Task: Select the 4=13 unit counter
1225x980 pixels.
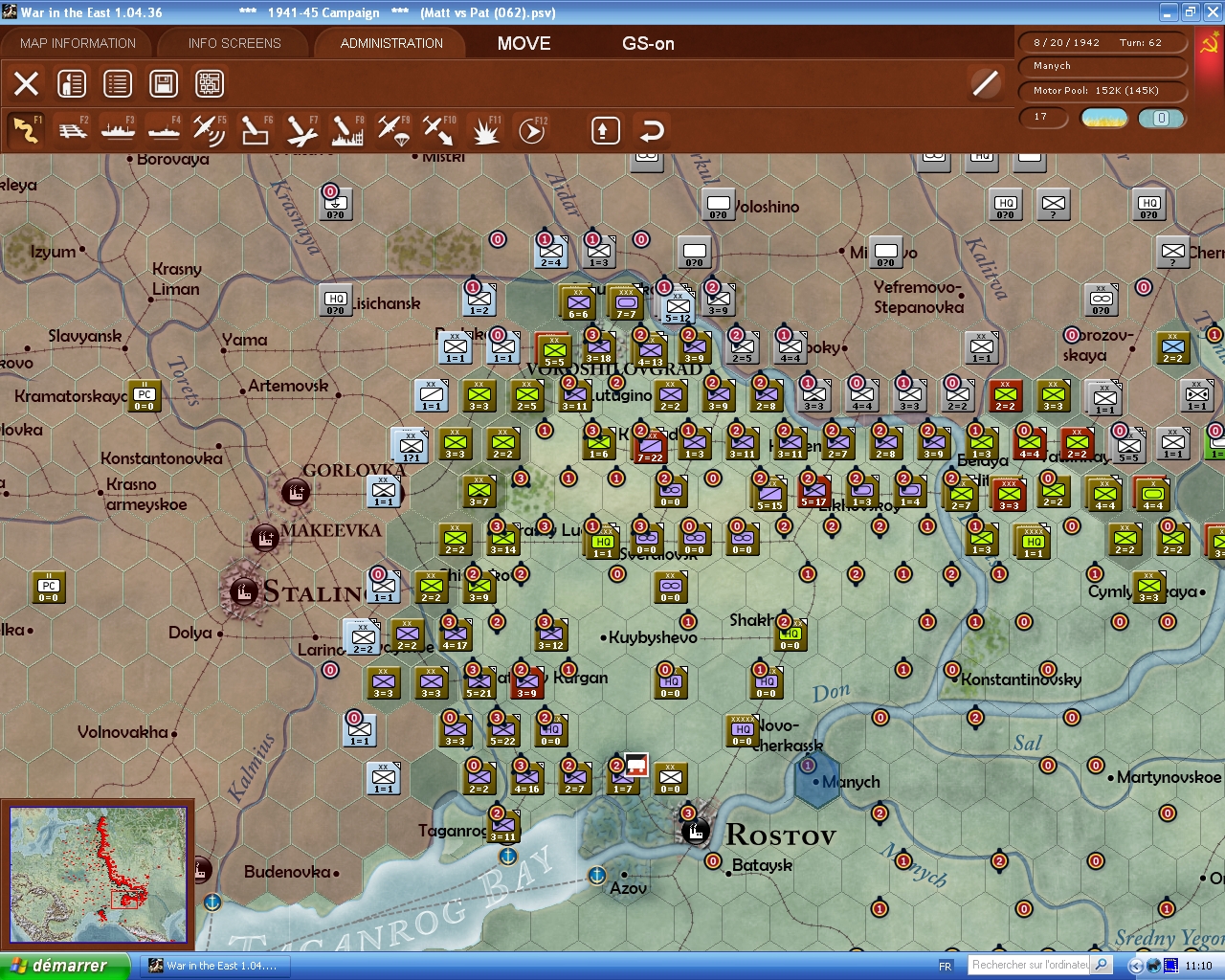Action: pos(651,350)
